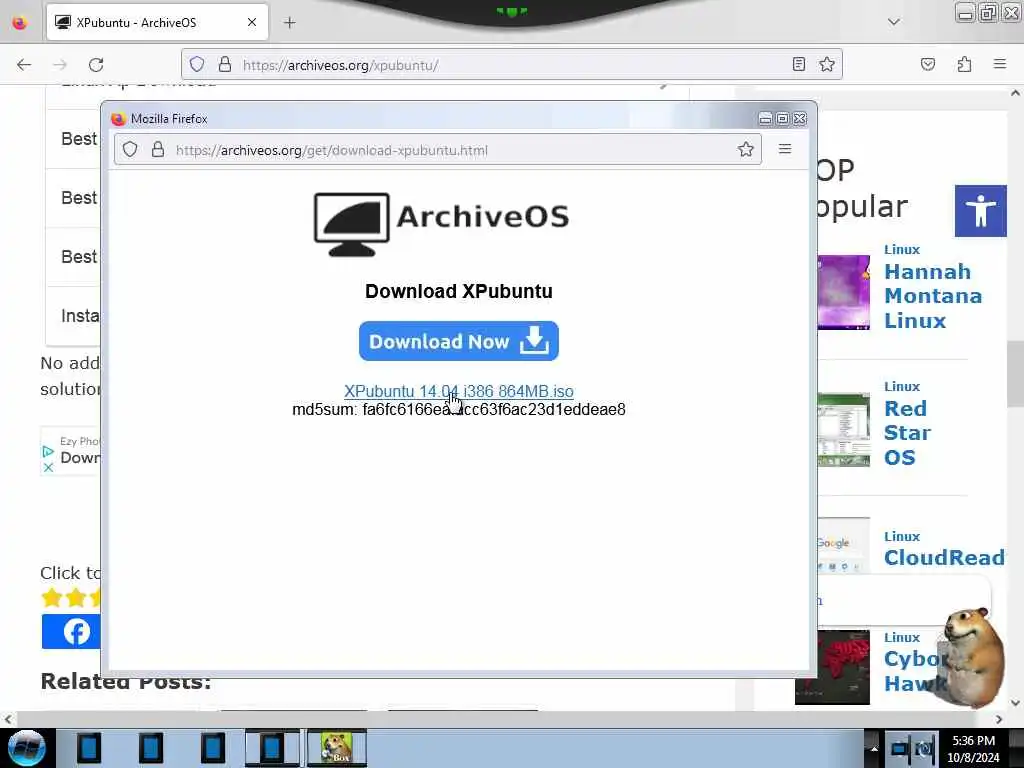Share on Facebook button
This screenshot has width=1024, height=768.
click(71, 632)
